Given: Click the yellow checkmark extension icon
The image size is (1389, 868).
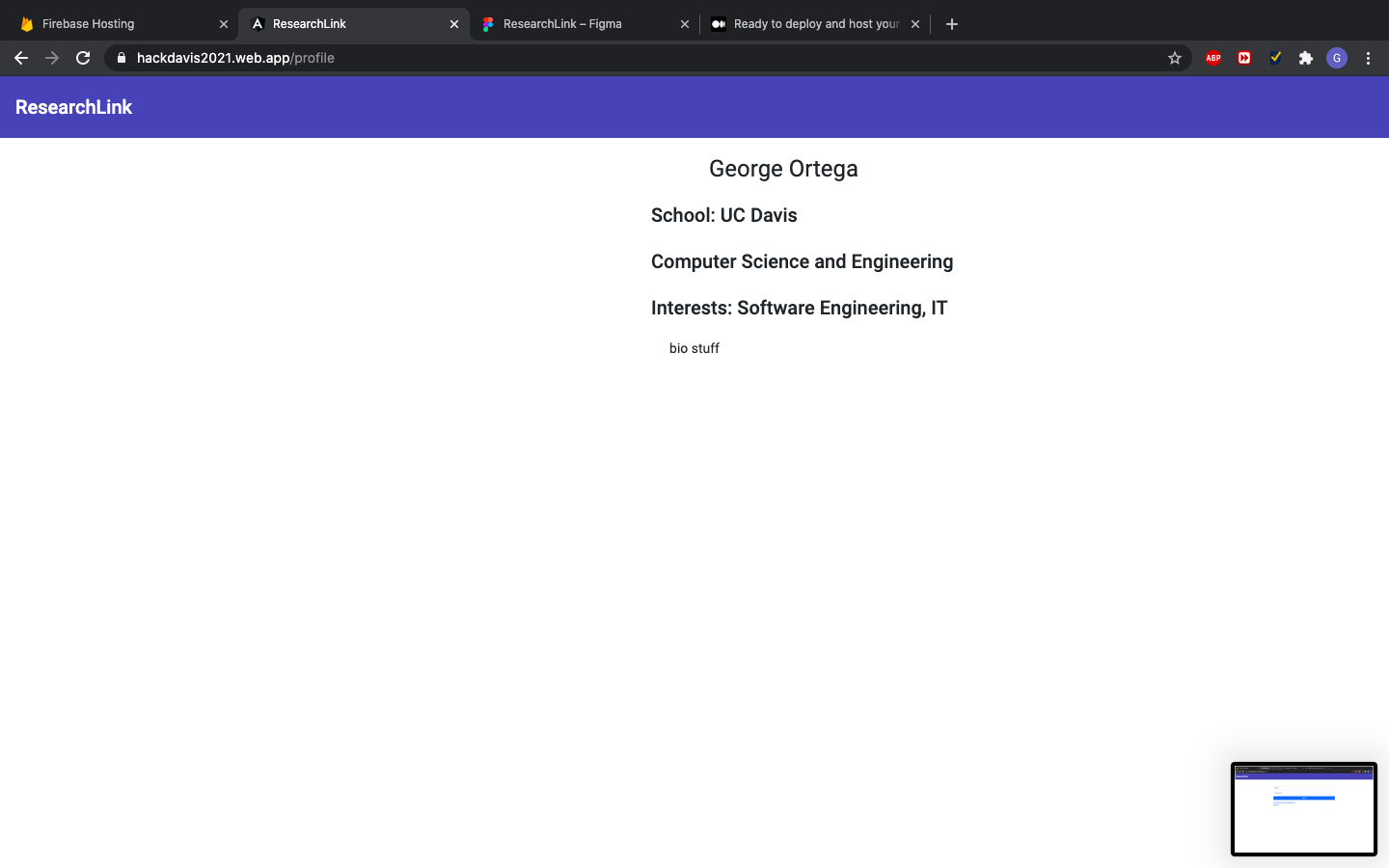Looking at the screenshot, I should [x=1275, y=58].
